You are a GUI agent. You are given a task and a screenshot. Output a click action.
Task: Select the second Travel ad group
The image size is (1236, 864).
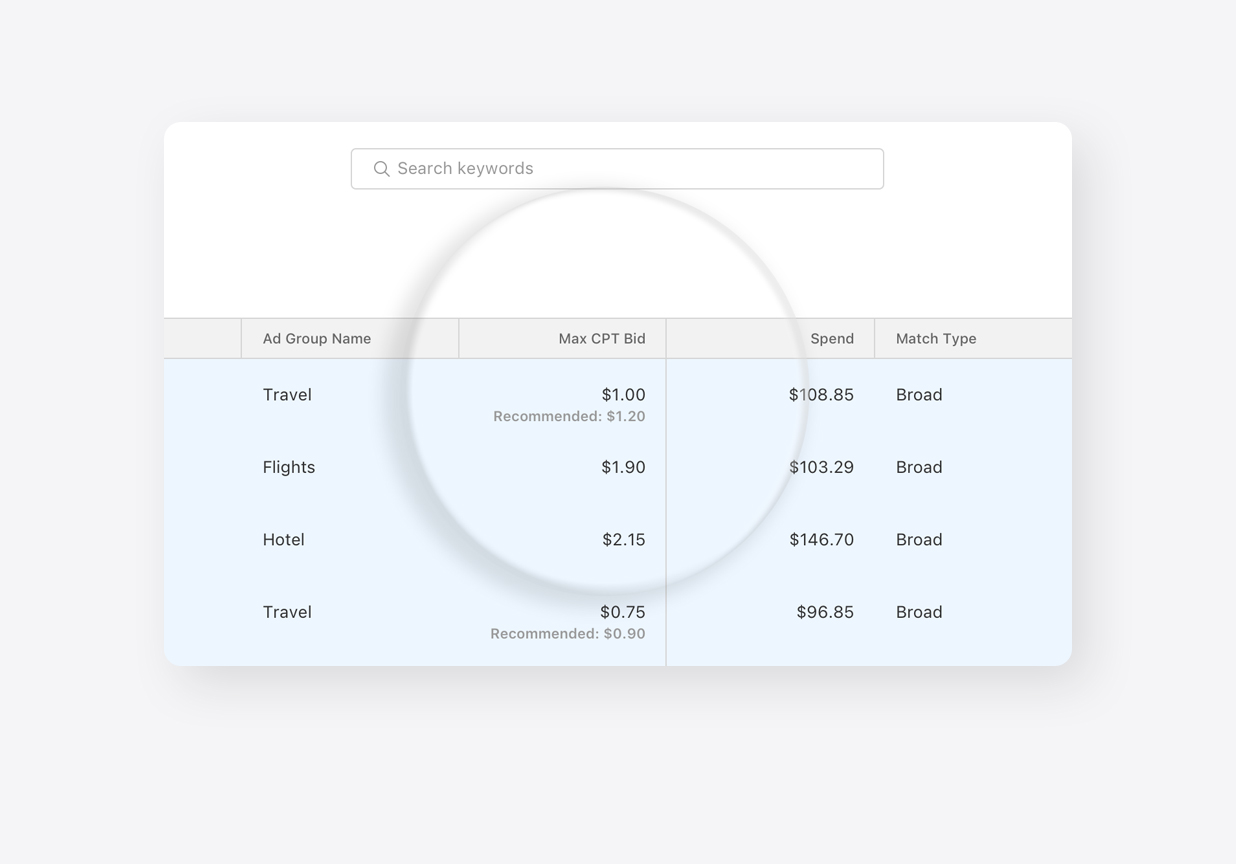[287, 612]
